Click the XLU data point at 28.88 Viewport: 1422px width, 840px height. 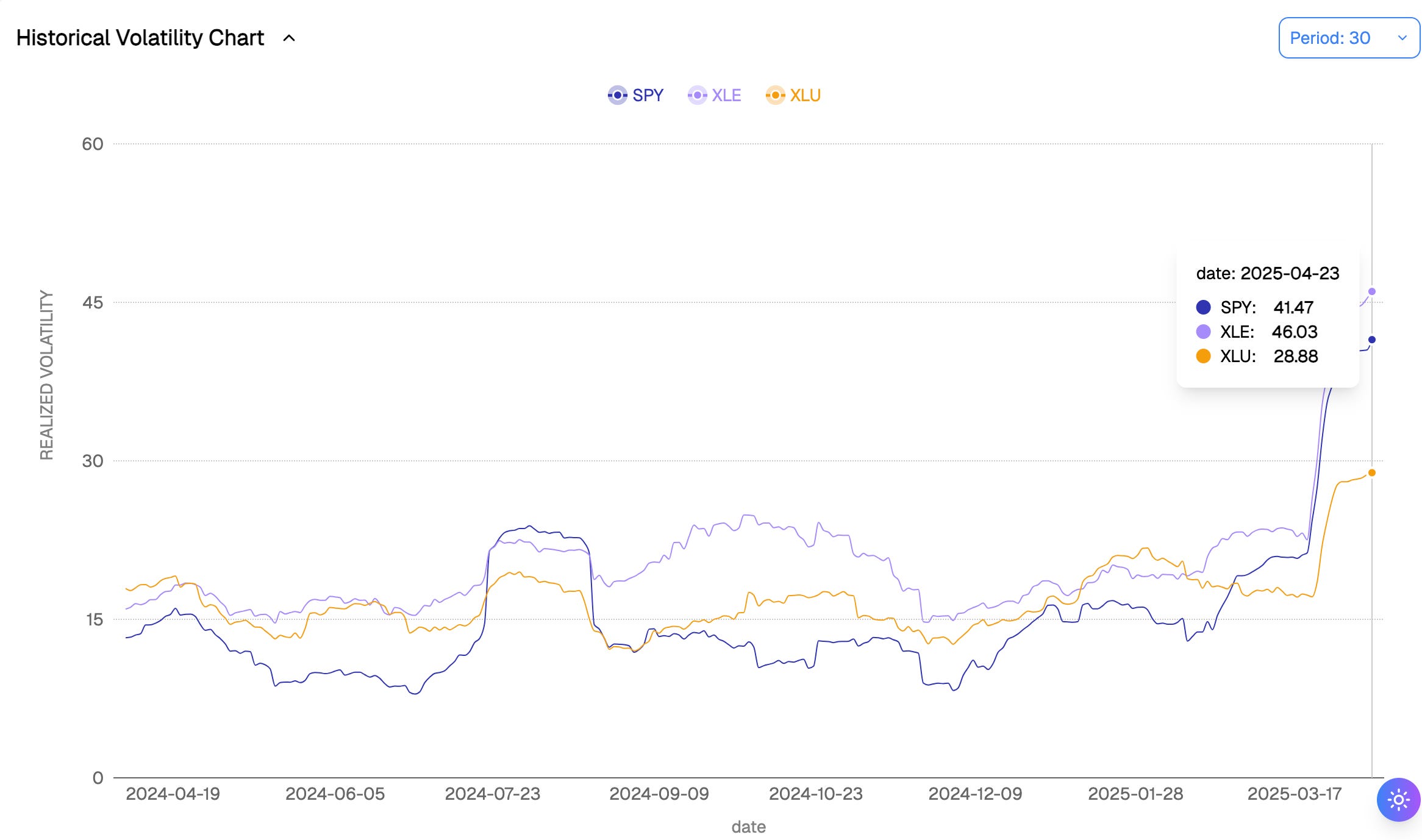1372,472
